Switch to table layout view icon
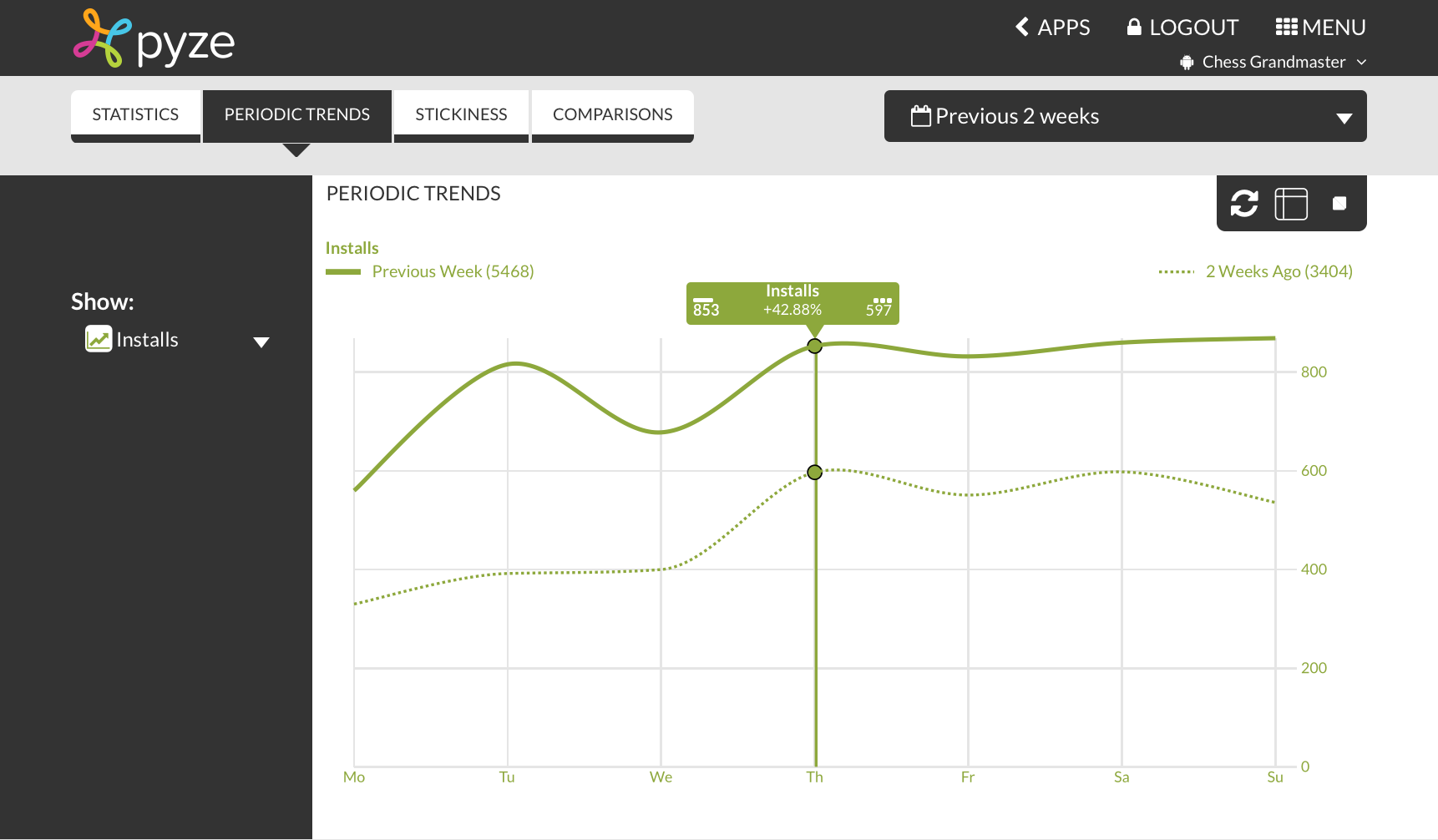1438x840 pixels. [x=1291, y=204]
